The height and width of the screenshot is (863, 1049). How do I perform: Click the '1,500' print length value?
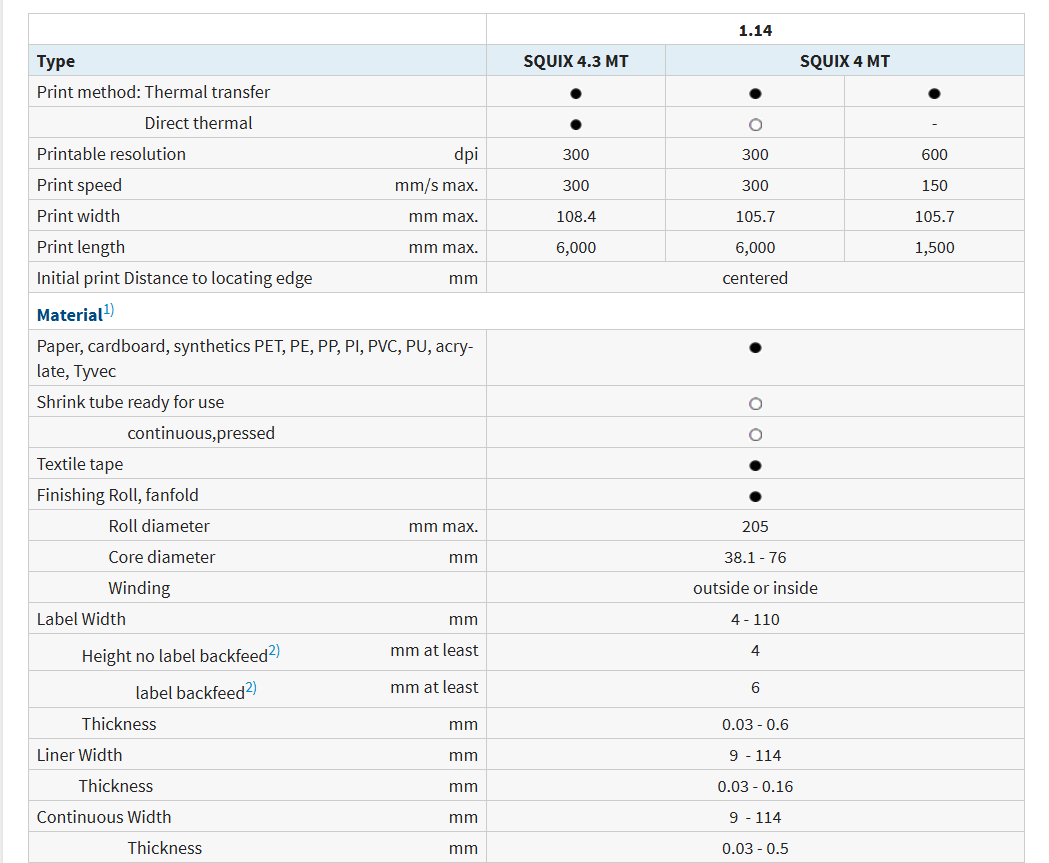935,248
